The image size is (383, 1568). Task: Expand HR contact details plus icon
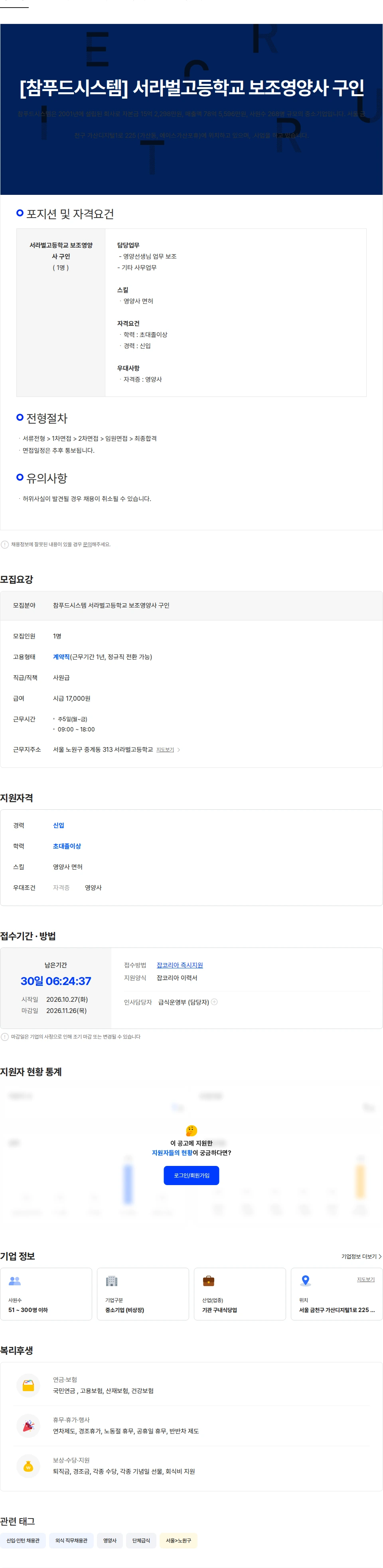(214, 1001)
